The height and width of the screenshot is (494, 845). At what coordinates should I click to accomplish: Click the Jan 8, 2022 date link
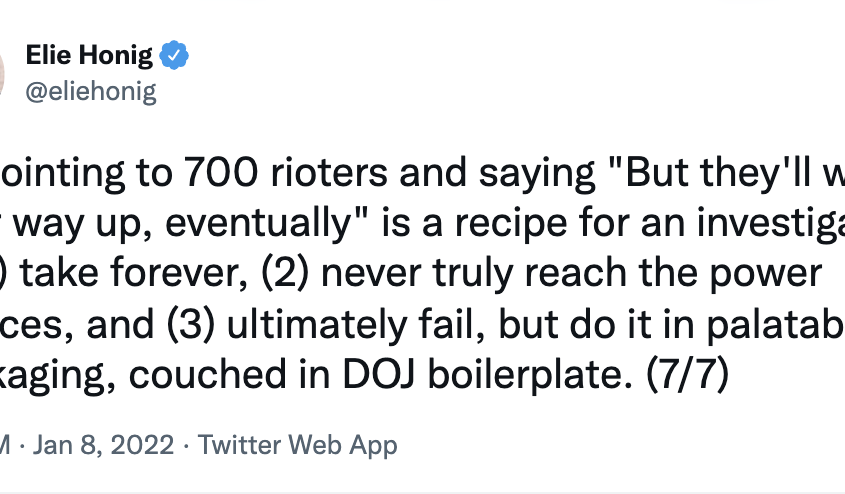(103, 445)
